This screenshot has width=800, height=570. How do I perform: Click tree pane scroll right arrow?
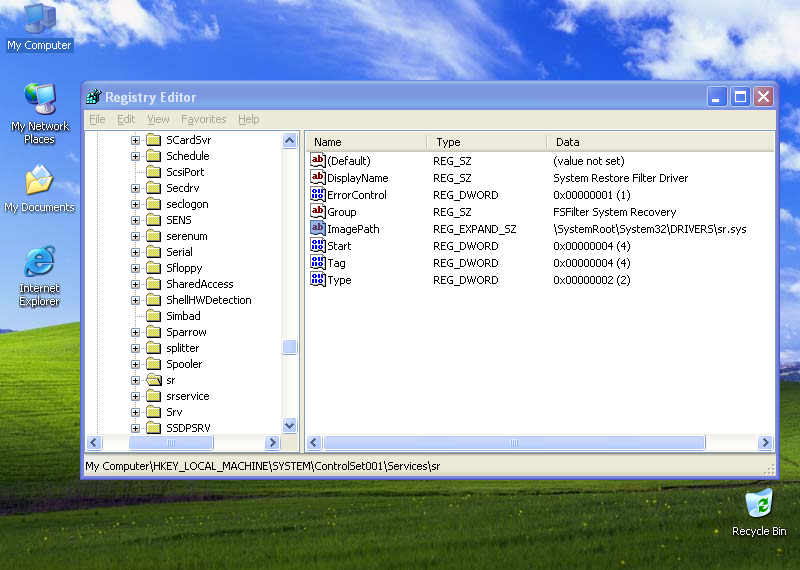pos(272,442)
